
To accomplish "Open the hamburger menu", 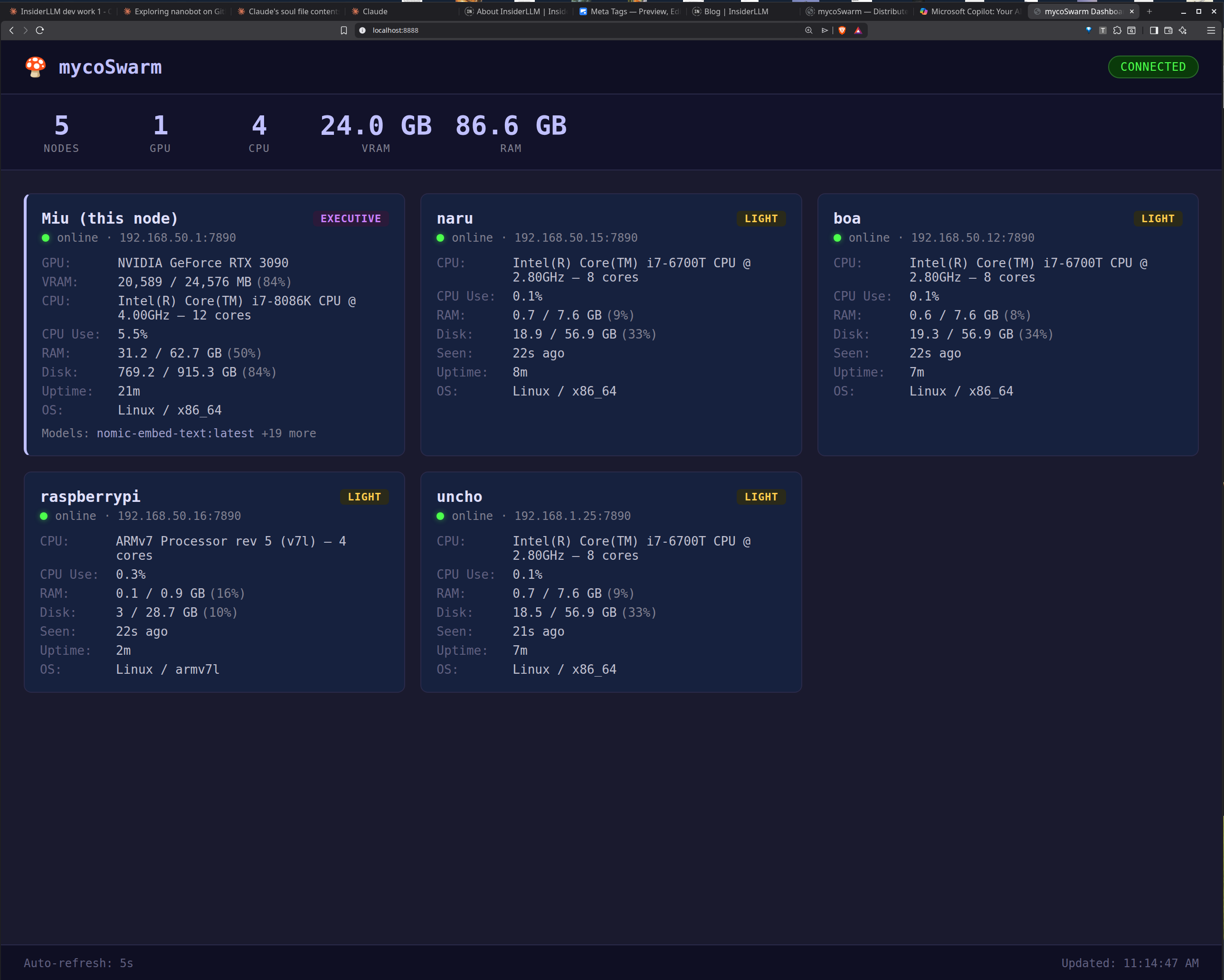I will click(1210, 31).
